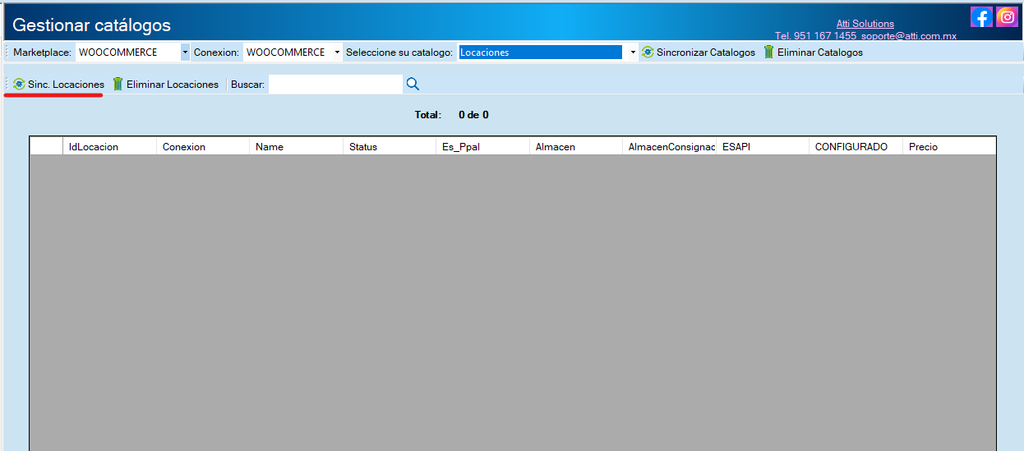Sort by the AlmacenConsignac column header

[669, 147]
